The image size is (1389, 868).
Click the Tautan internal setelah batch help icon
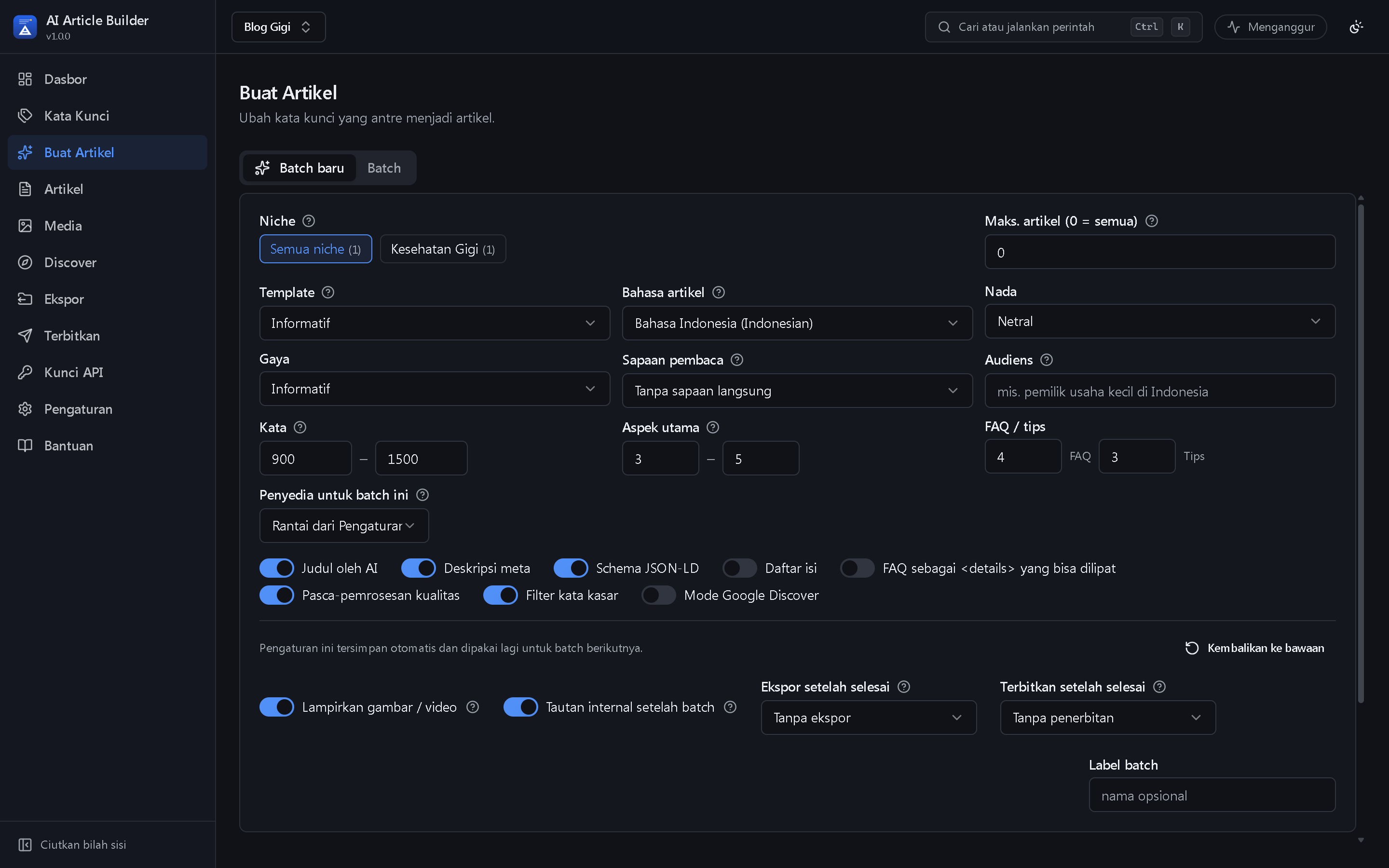730,706
